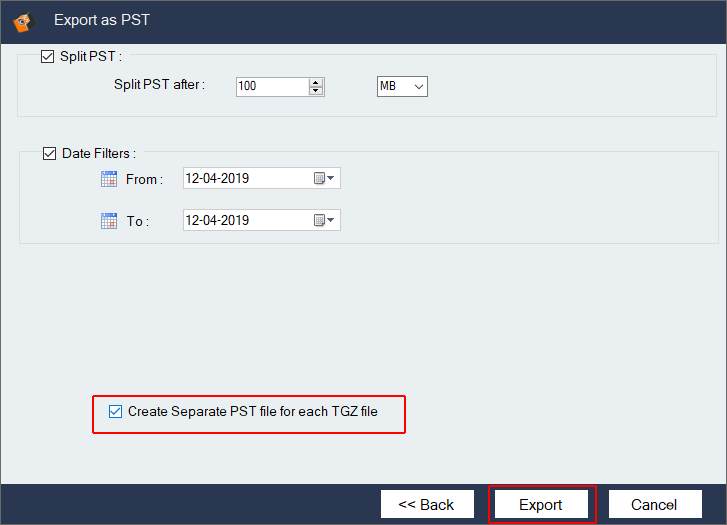Toggle Create Separate PST file for each TGZ
The height and width of the screenshot is (525, 727).
click(x=115, y=411)
